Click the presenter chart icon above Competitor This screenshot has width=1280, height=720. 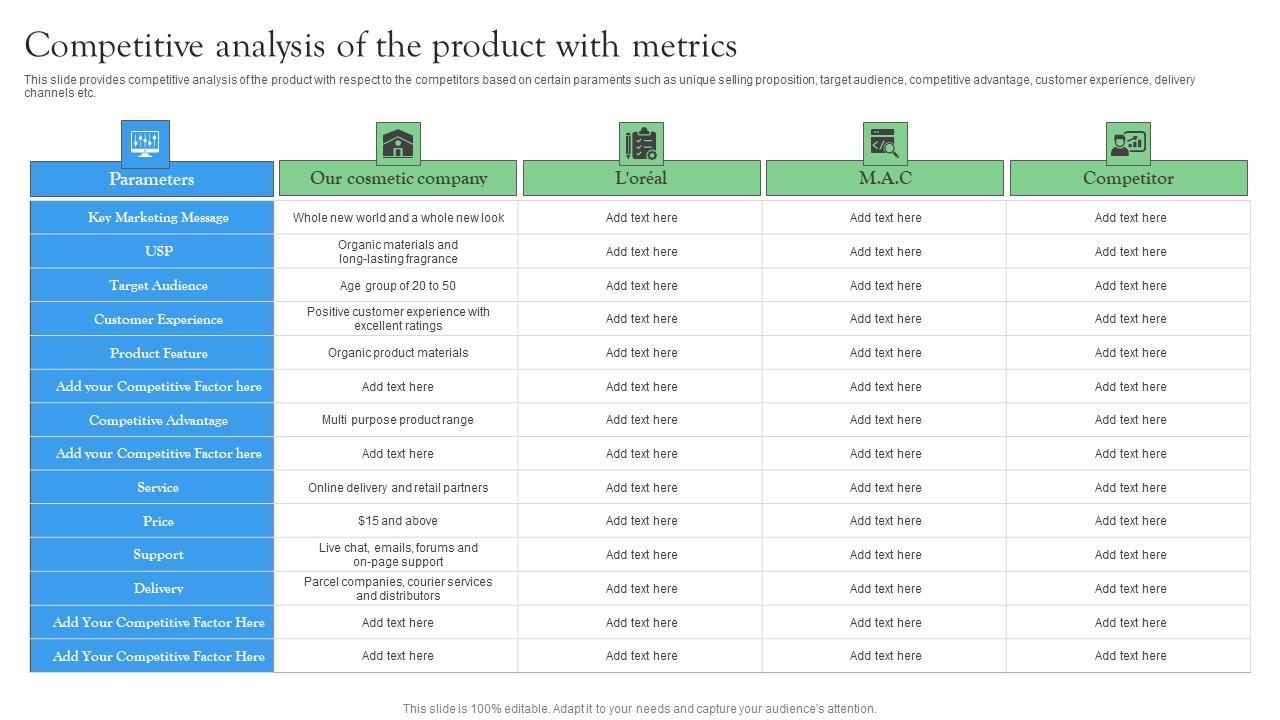click(x=1128, y=144)
